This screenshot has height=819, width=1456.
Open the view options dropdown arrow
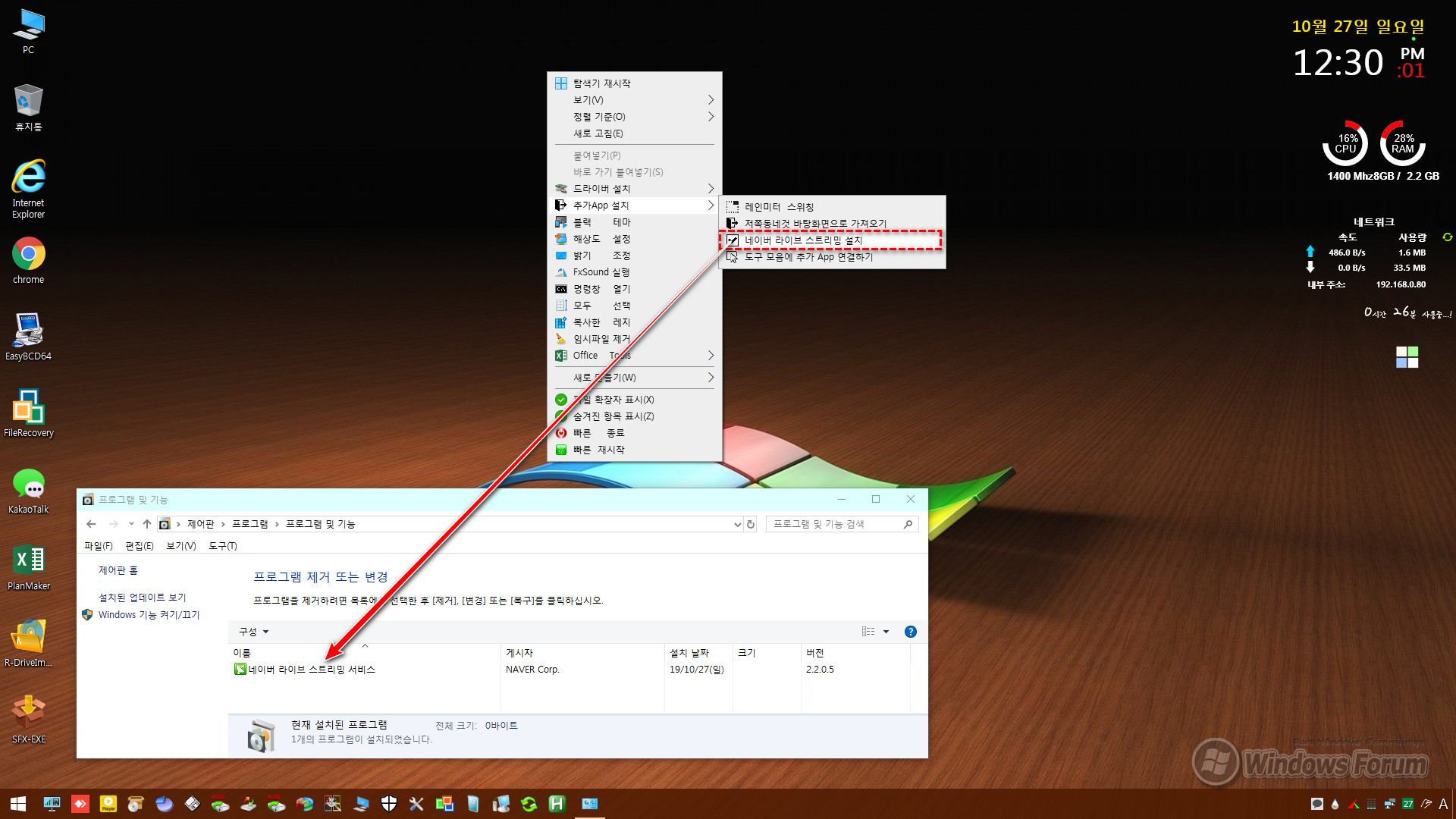tap(885, 632)
